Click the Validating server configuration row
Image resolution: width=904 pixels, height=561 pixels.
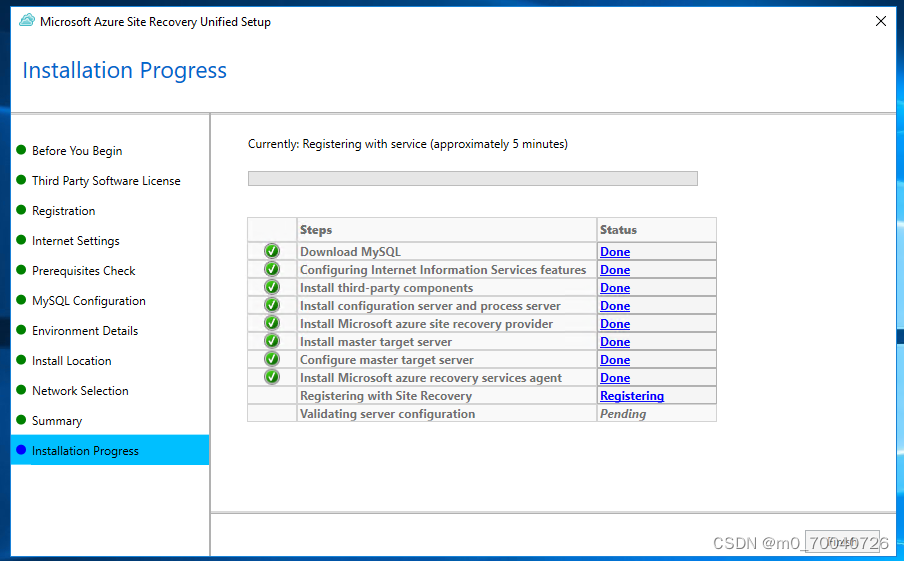[x=482, y=413]
